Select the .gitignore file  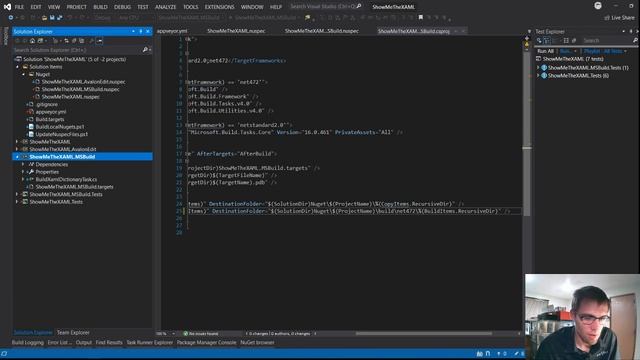tap(47, 104)
